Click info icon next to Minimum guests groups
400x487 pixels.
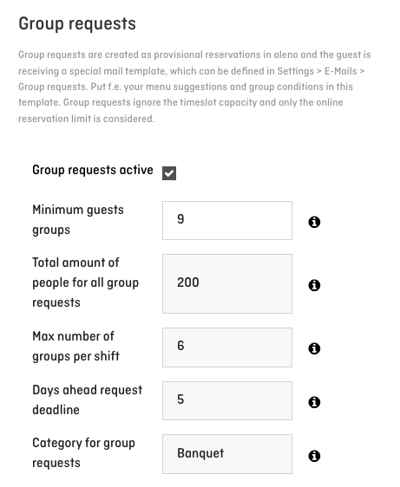(x=314, y=222)
